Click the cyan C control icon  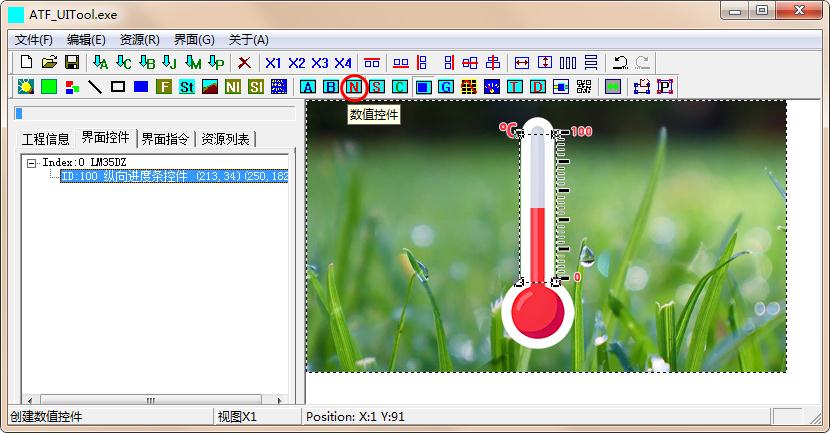400,86
